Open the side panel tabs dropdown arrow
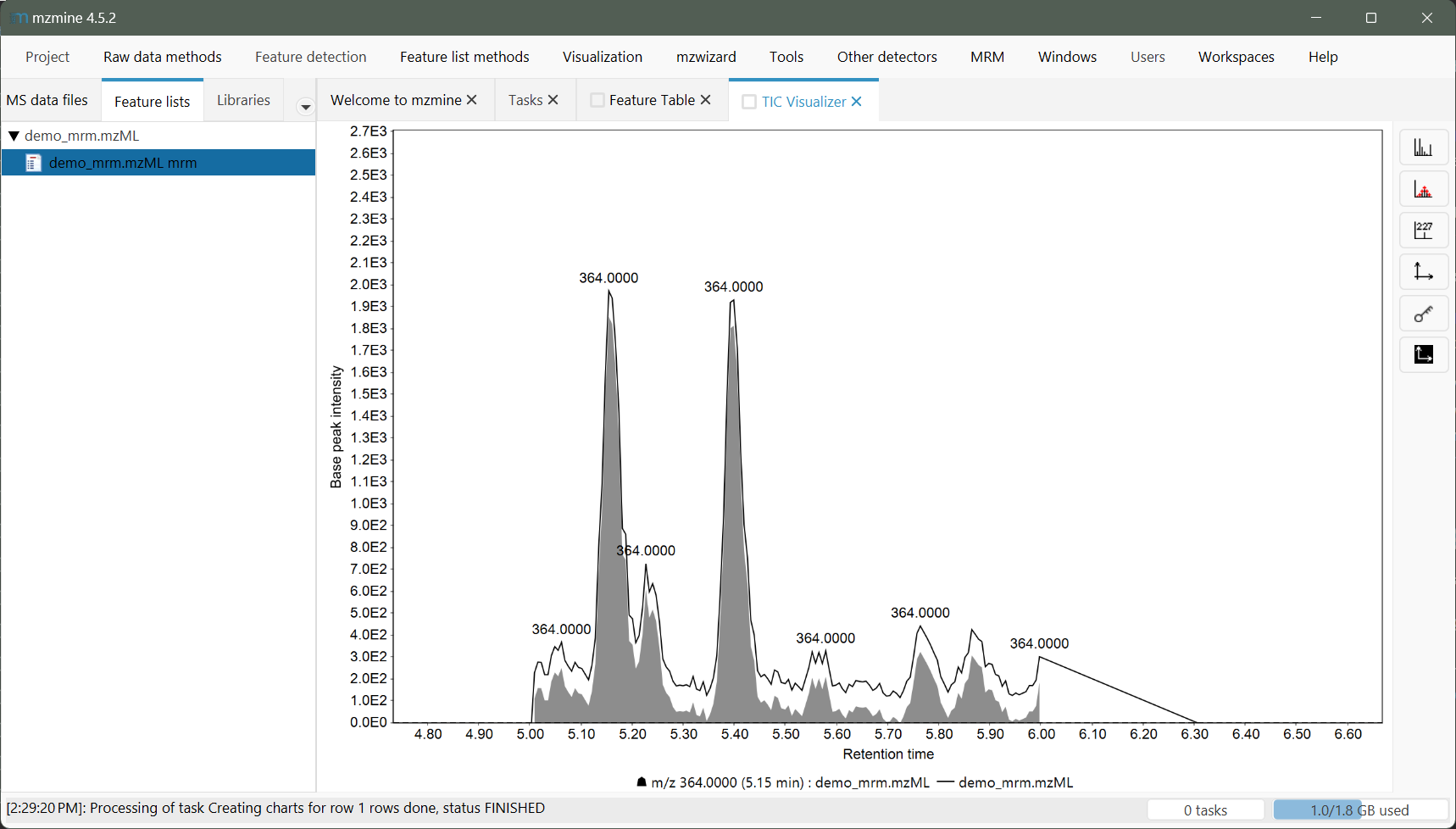This screenshot has height=829, width=1456. [x=306, y=107]
